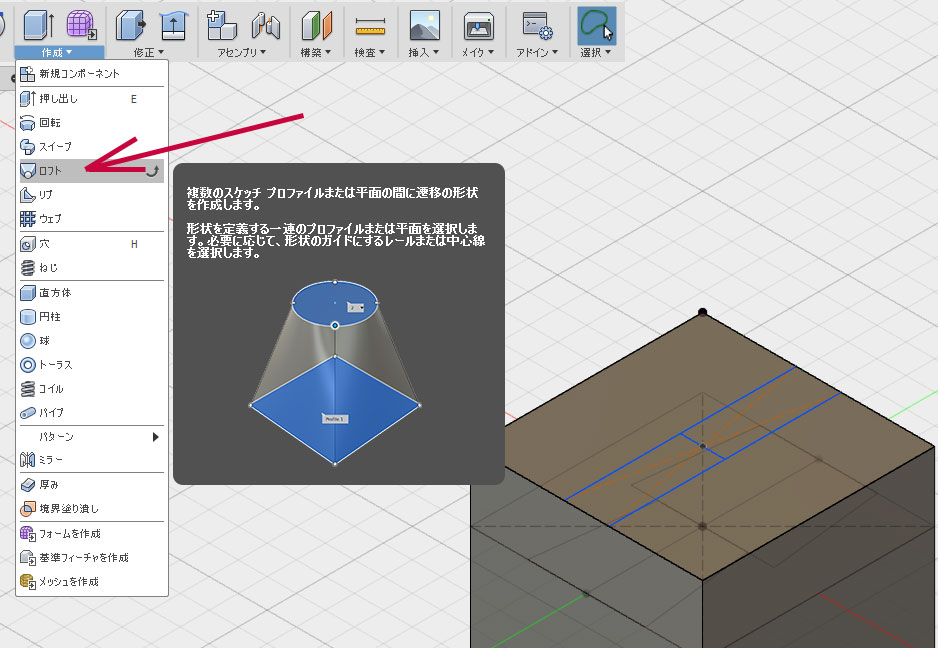Open the 修正 dropdown menu
Screen dimensions: 938x648
149,52
